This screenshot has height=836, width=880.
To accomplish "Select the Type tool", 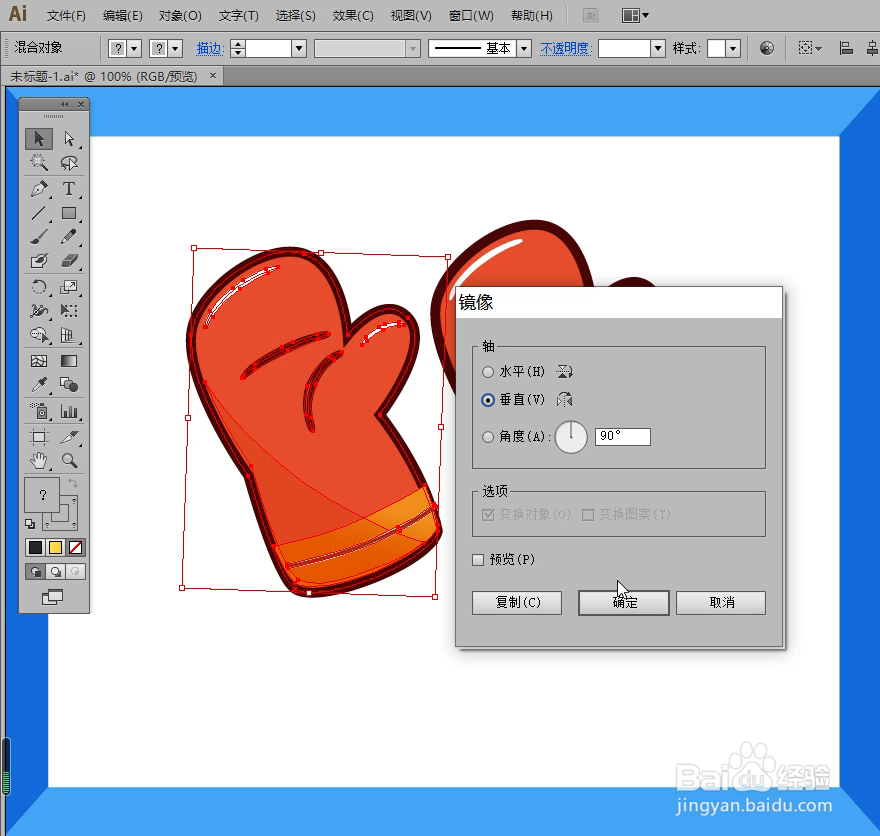I will [69, 189].
